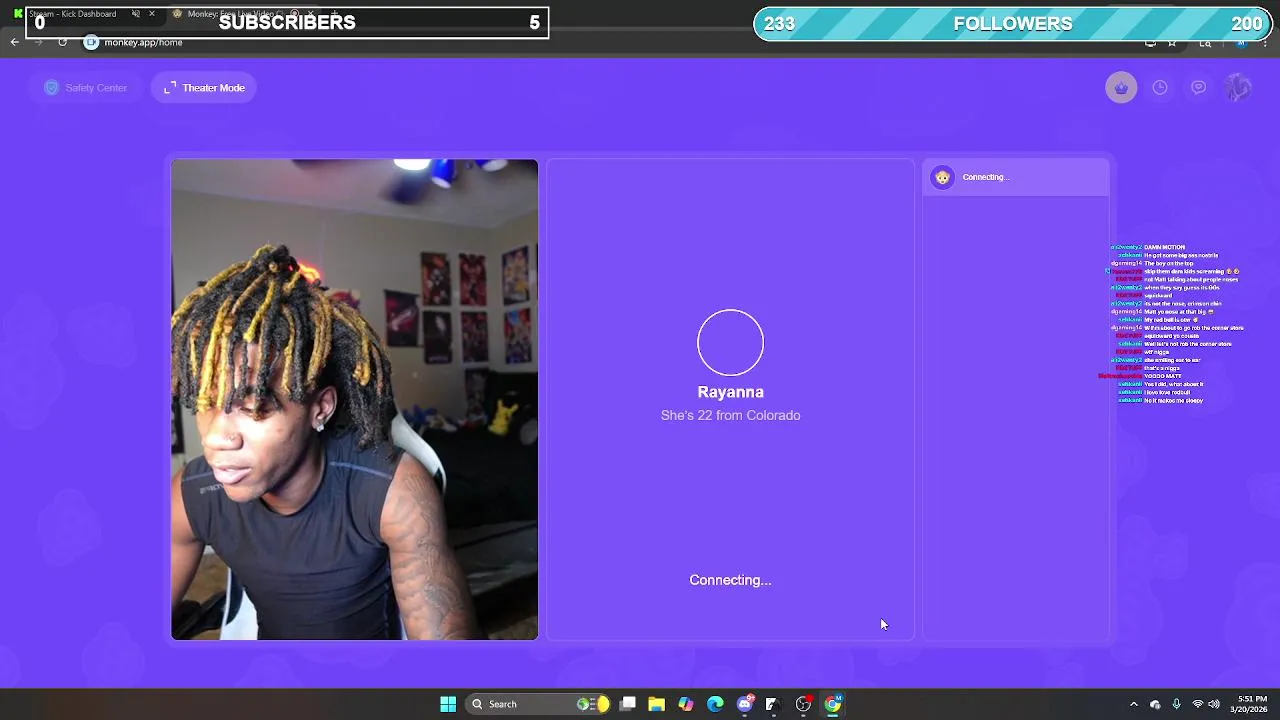Open Google Chrome from the taskbar
The image size is (1280, 720).
pos(832,704)
